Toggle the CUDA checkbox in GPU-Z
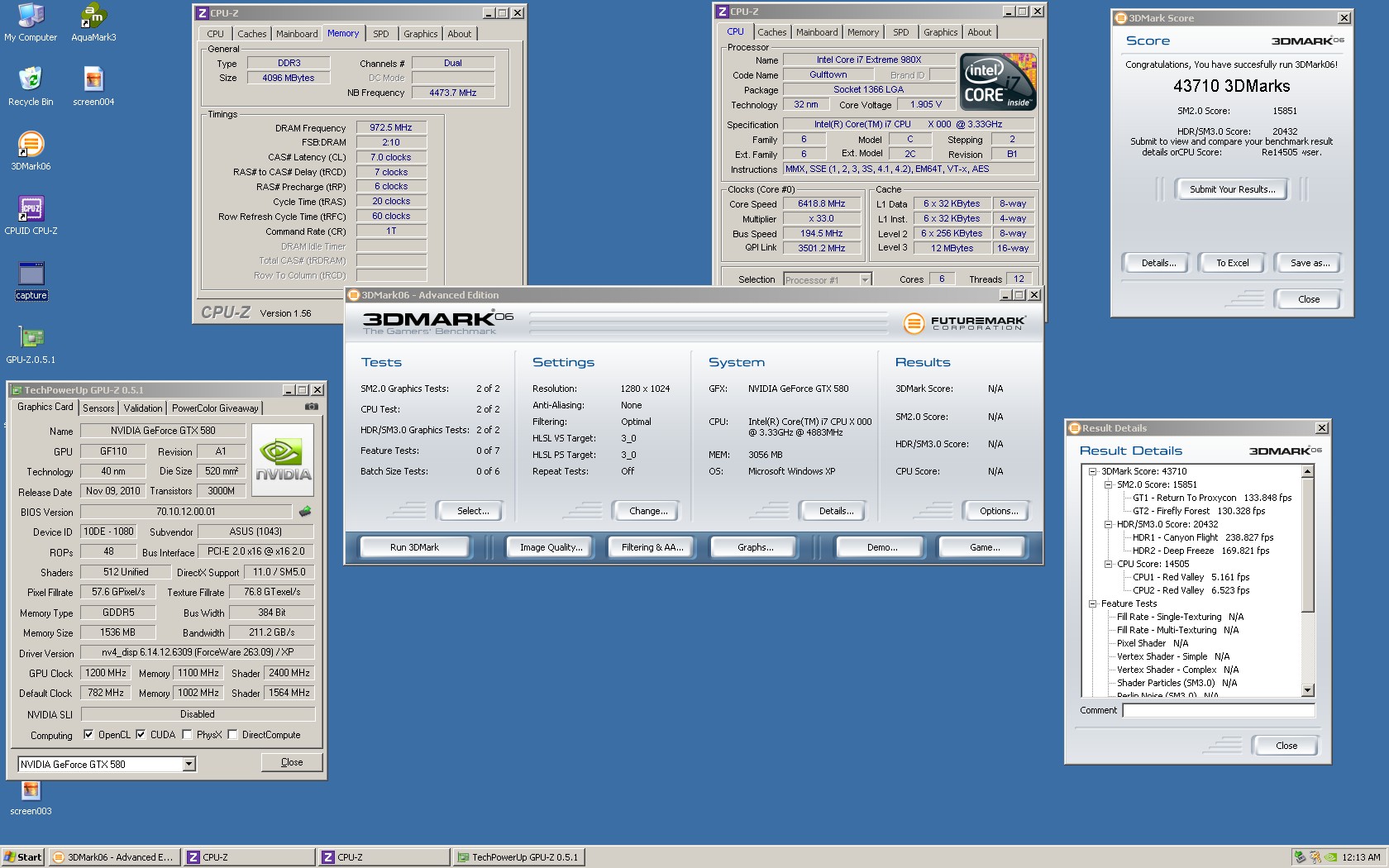 (x=141, y=735)
